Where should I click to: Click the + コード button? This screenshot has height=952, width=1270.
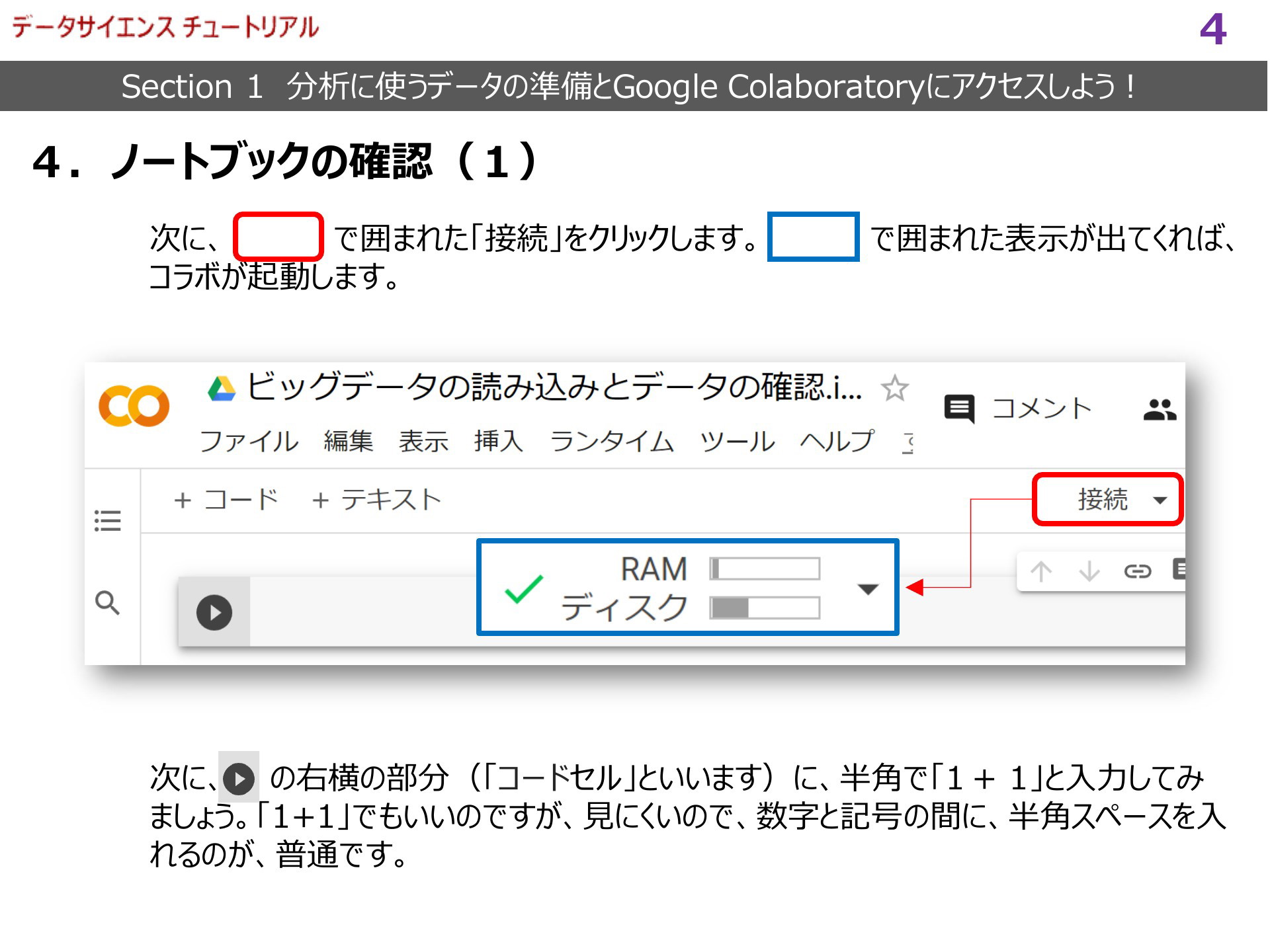pos(226,500)
